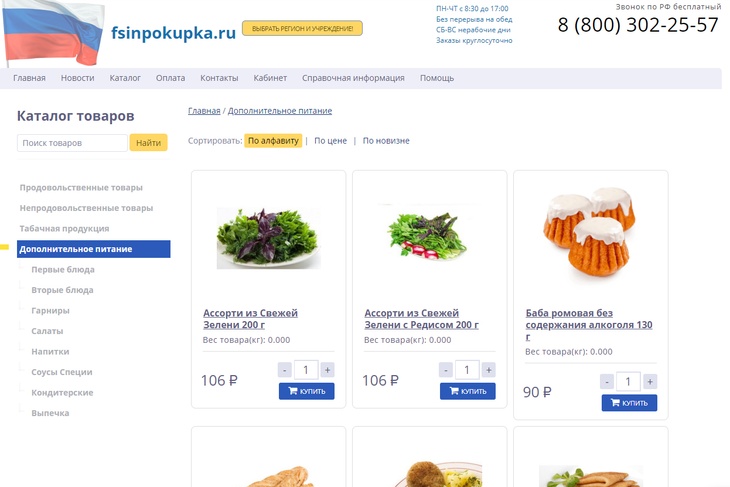
Task: Go to Справочная информация in navigation bar
Action: (353, 78)
